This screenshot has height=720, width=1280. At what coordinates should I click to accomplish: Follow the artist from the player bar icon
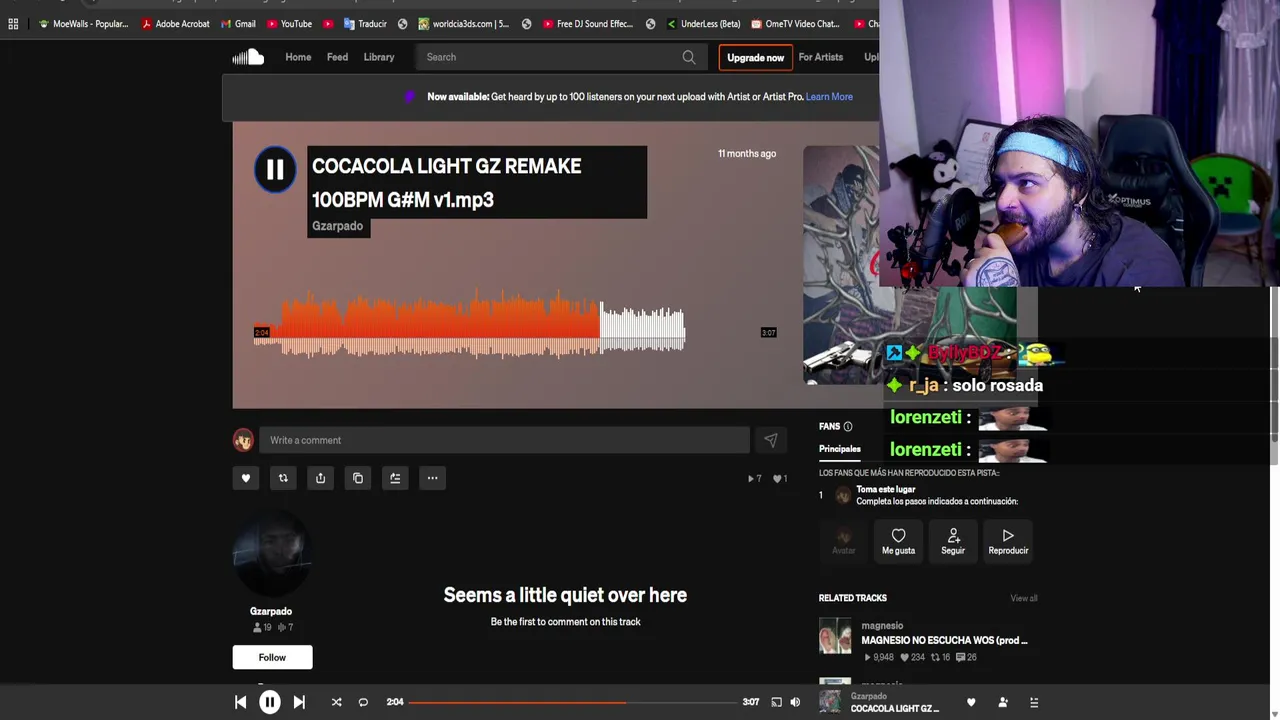[x=1003, y=702]
